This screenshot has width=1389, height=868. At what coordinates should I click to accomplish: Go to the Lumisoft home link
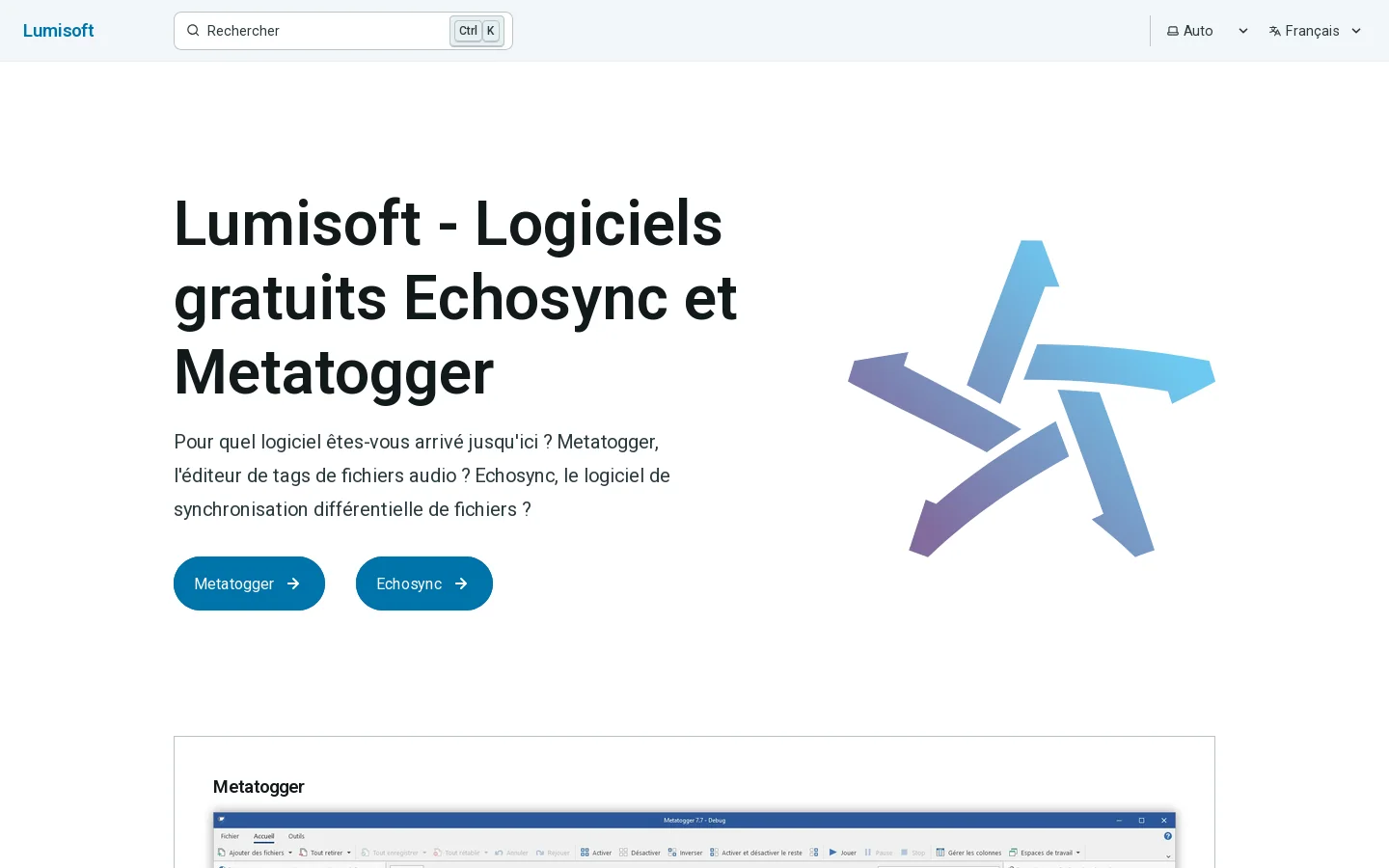point(59,31)
